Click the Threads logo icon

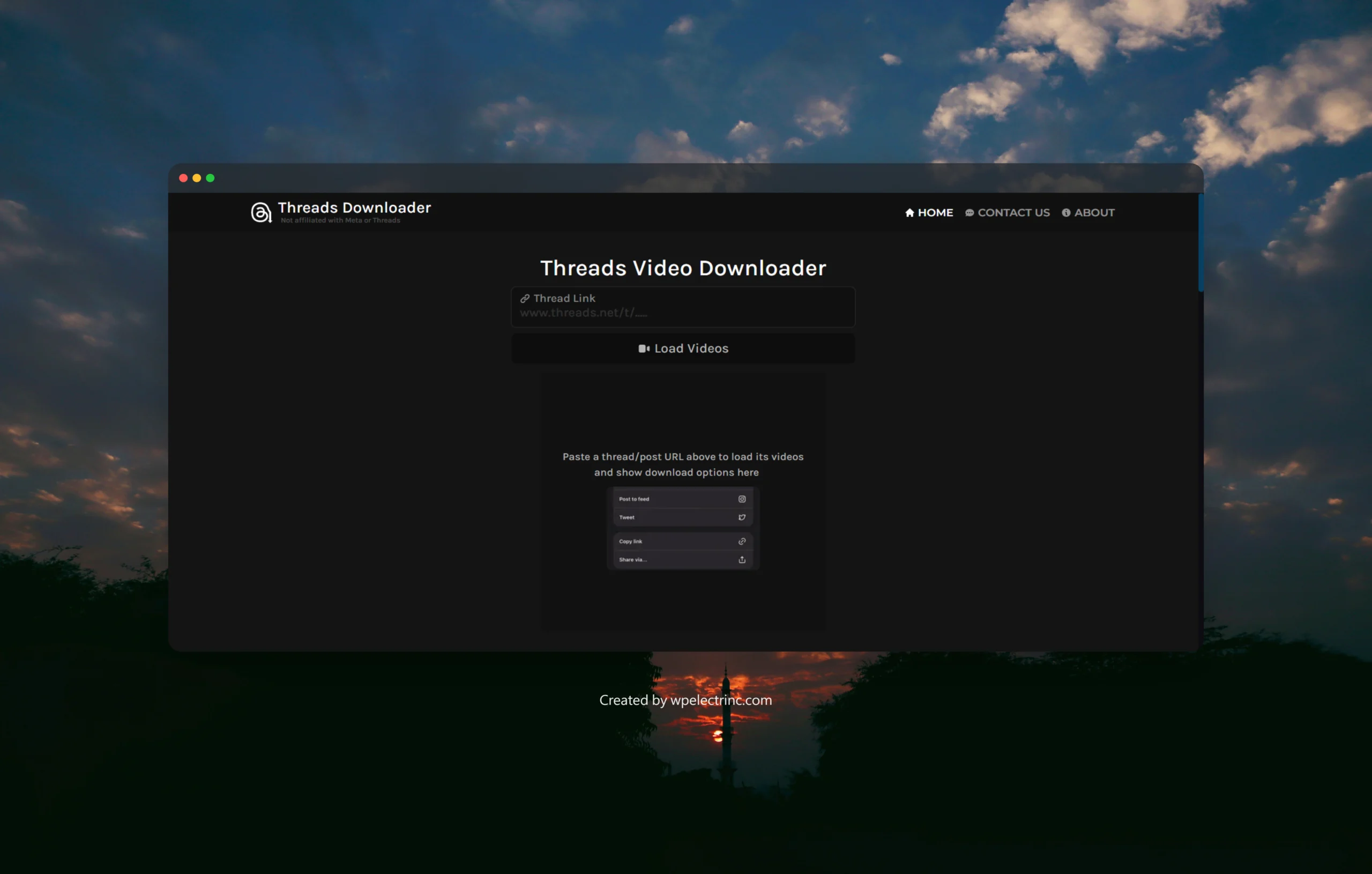(x=261, y=212)
